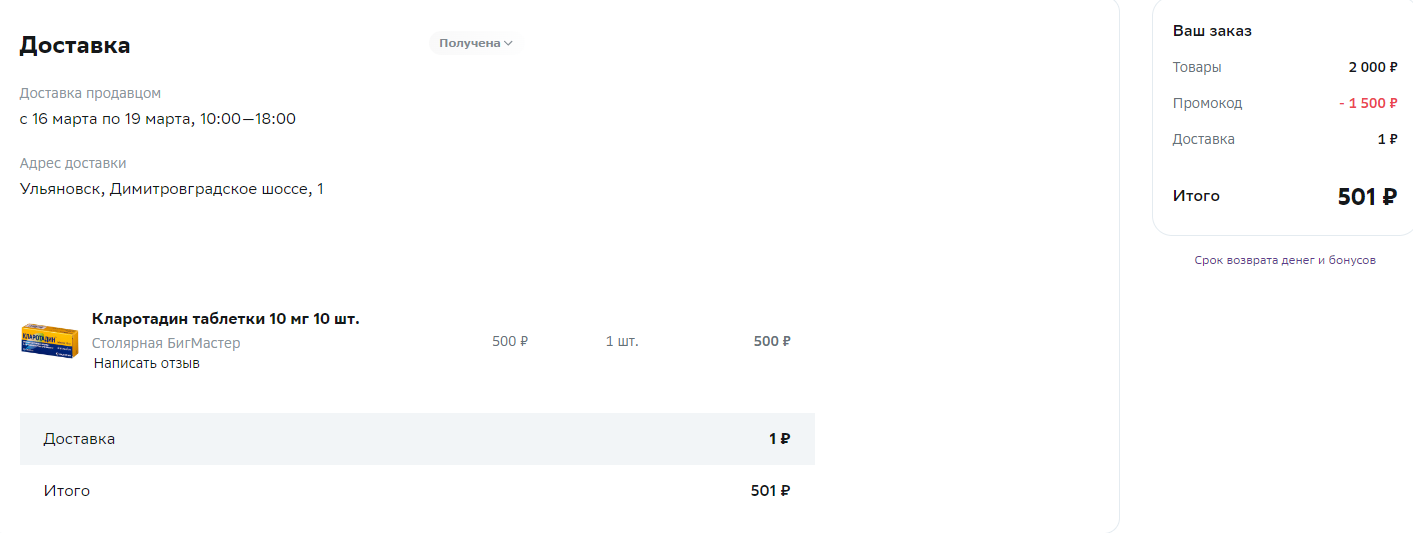Click the Доставка section heading
This screenshot has height=533, width=1413.
75,45
